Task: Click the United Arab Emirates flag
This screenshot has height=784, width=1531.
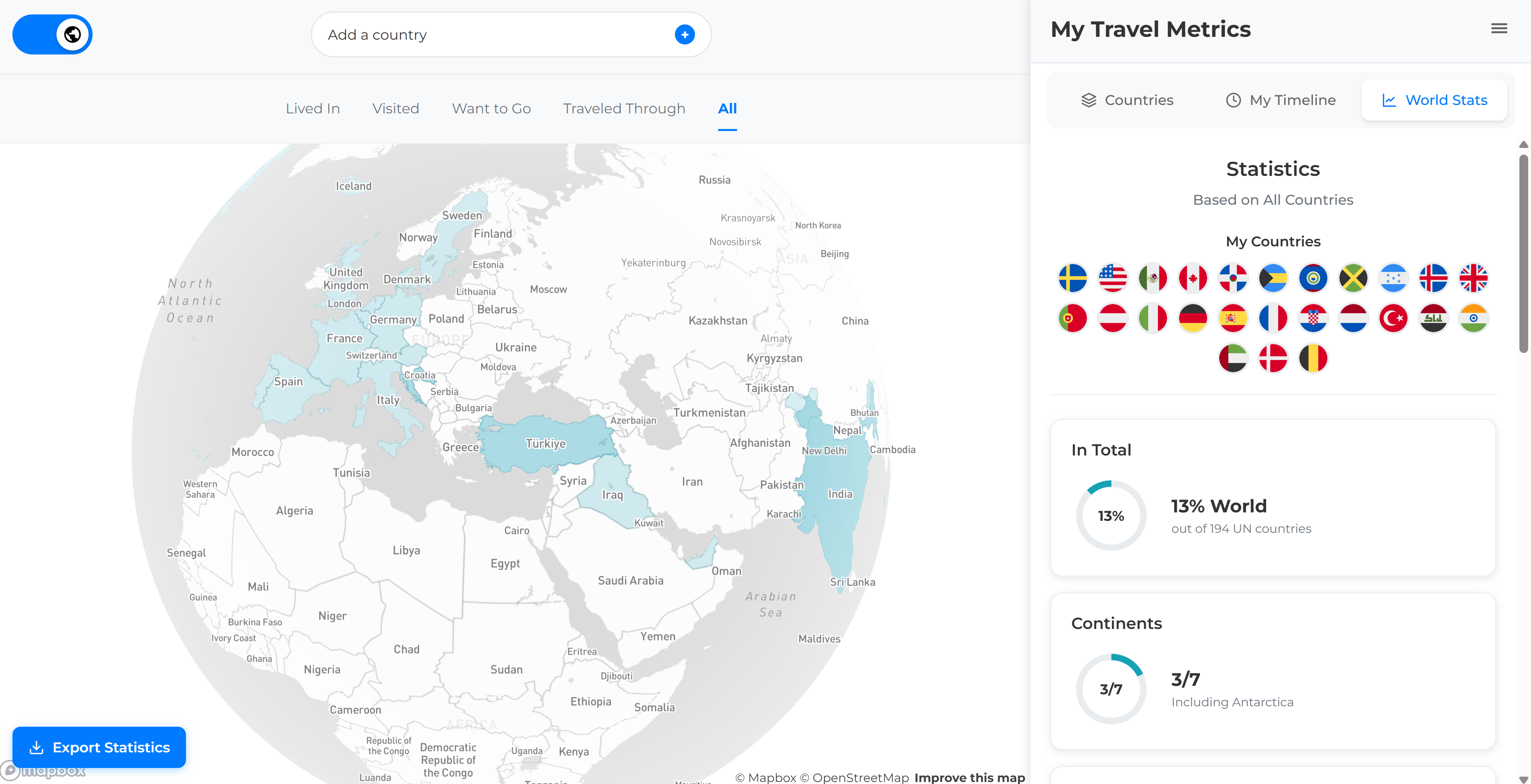Action: click(x=1233, y=358)
